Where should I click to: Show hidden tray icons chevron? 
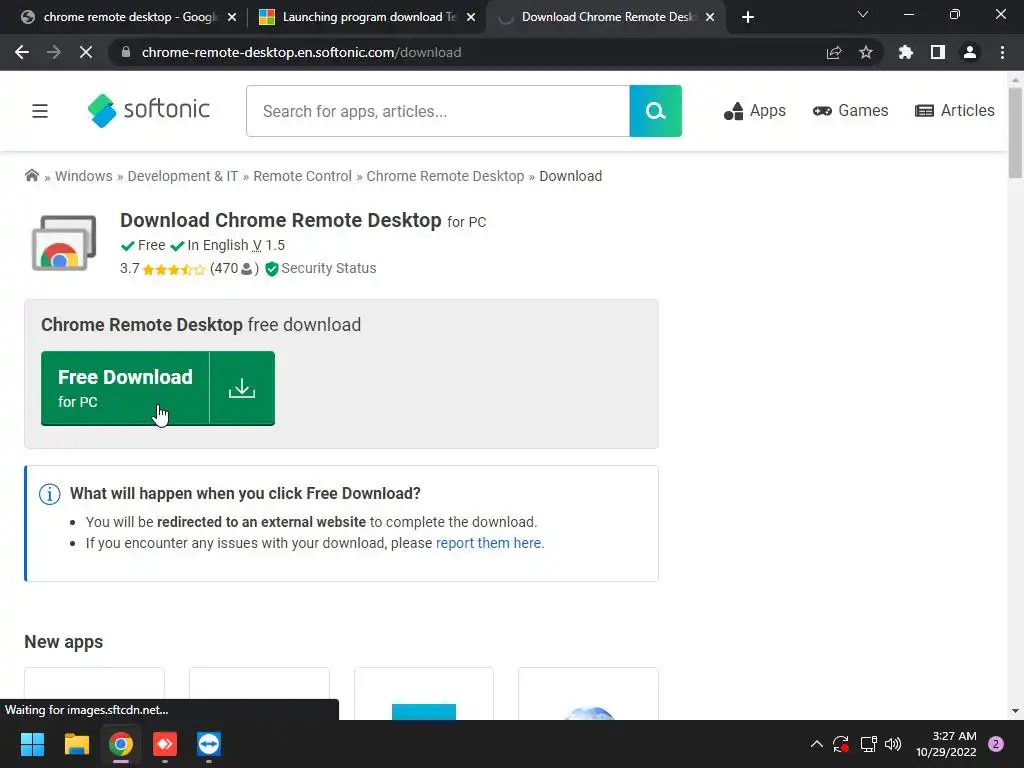(x=816, y=744)
